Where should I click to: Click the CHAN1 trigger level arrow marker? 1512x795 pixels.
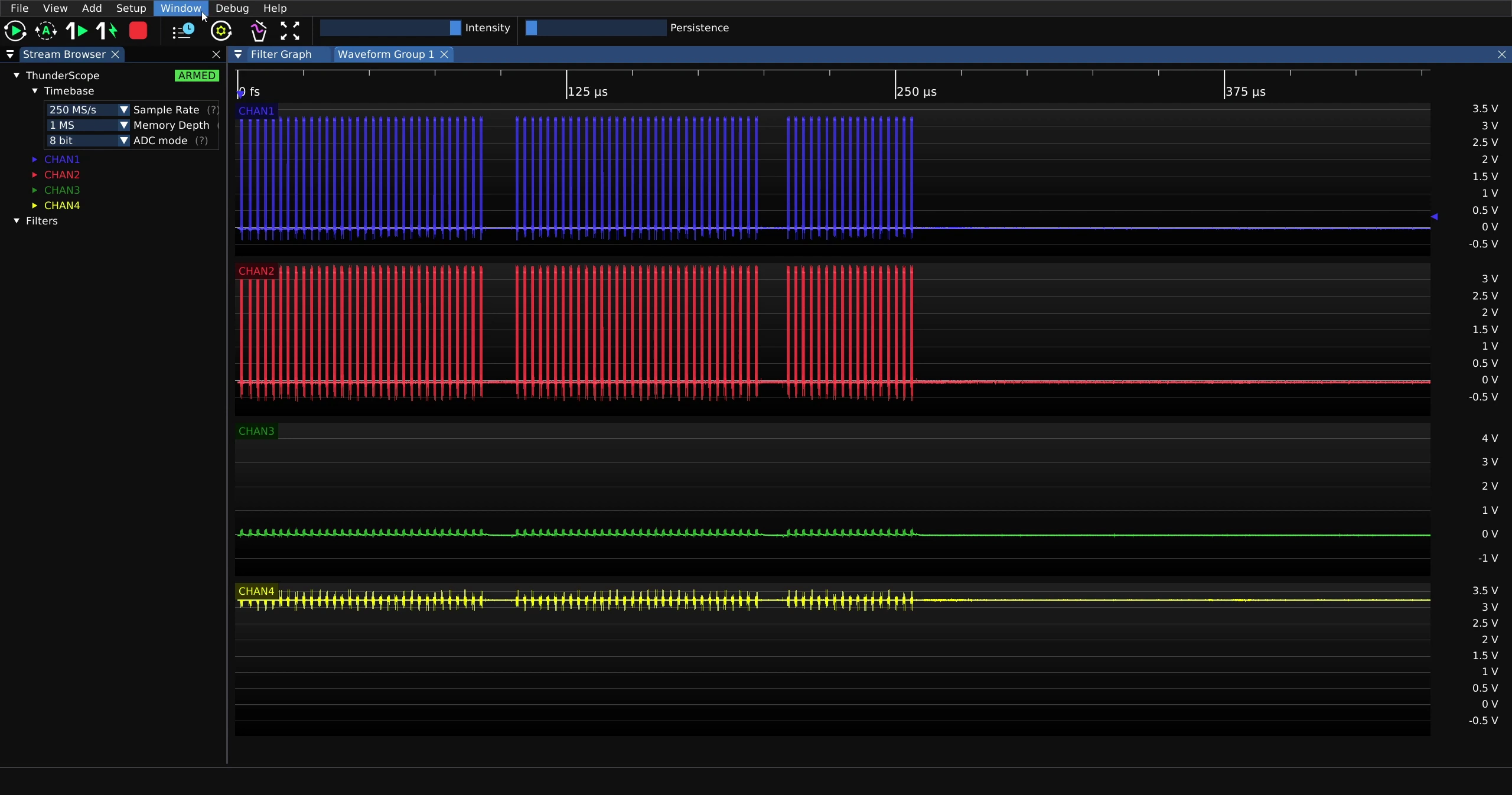1434,217
